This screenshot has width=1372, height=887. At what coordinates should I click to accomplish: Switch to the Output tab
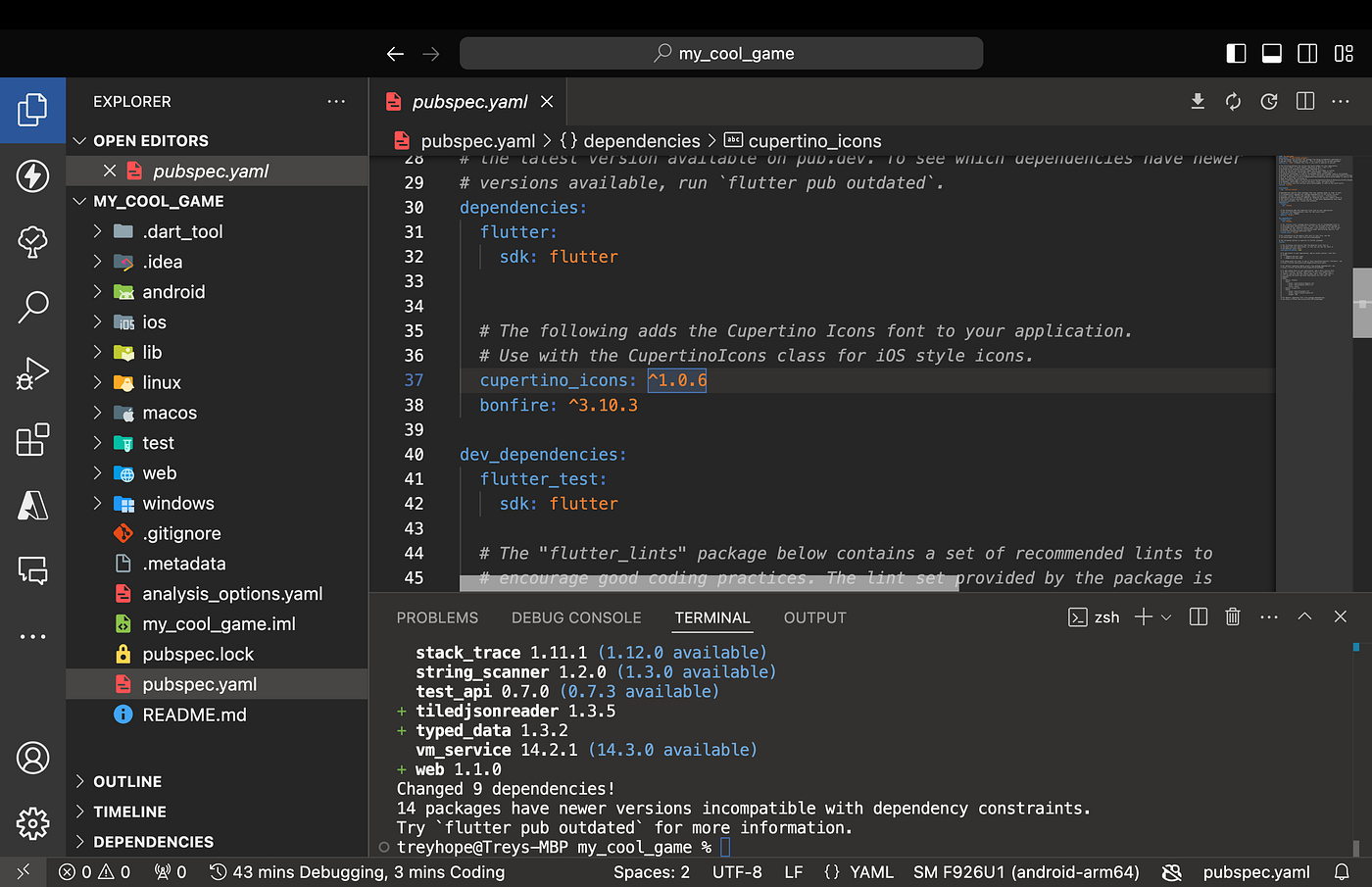click(x=814, y=617)
